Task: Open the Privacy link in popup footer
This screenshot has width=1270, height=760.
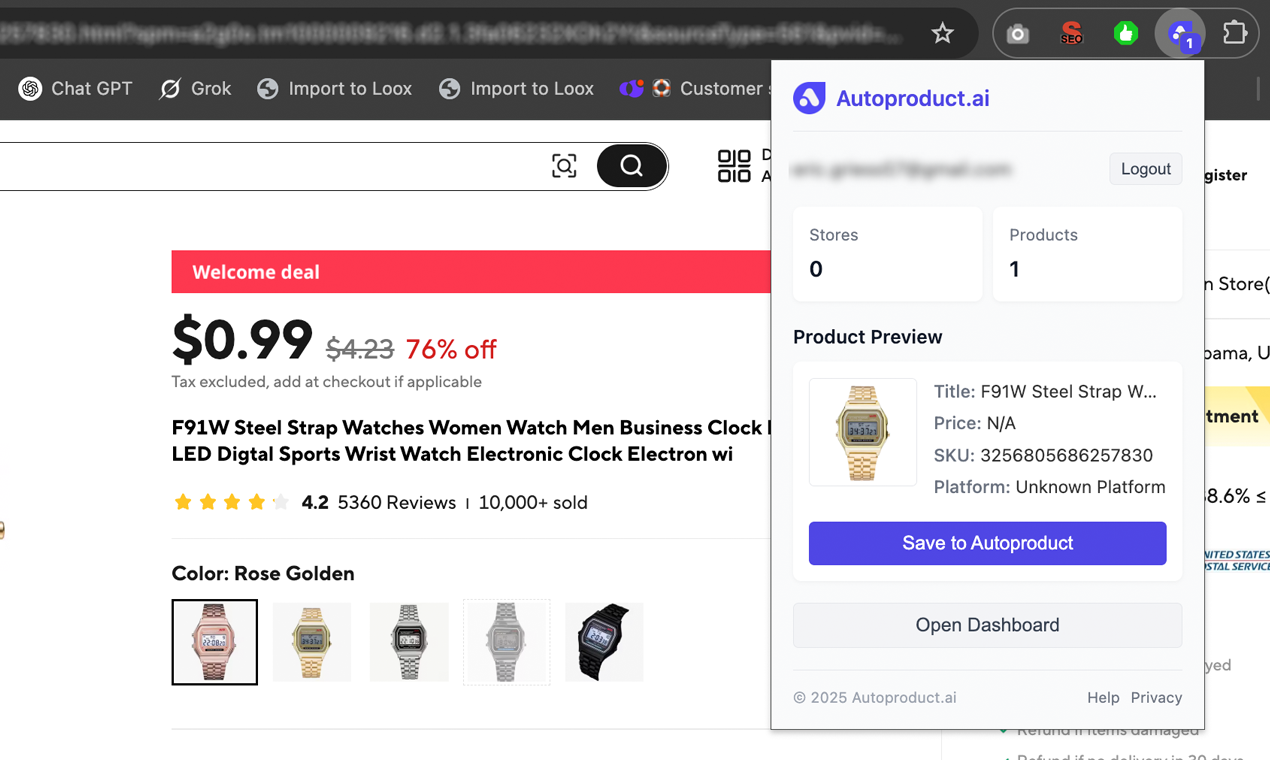Action: click(x=1156, y=698)
